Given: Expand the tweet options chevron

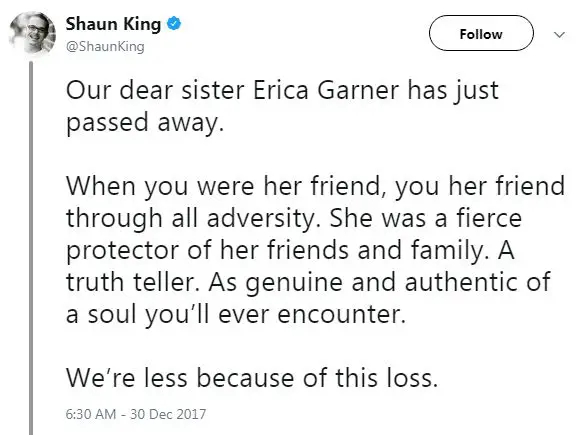Looking at the screenshot, I should coord(559,35).
